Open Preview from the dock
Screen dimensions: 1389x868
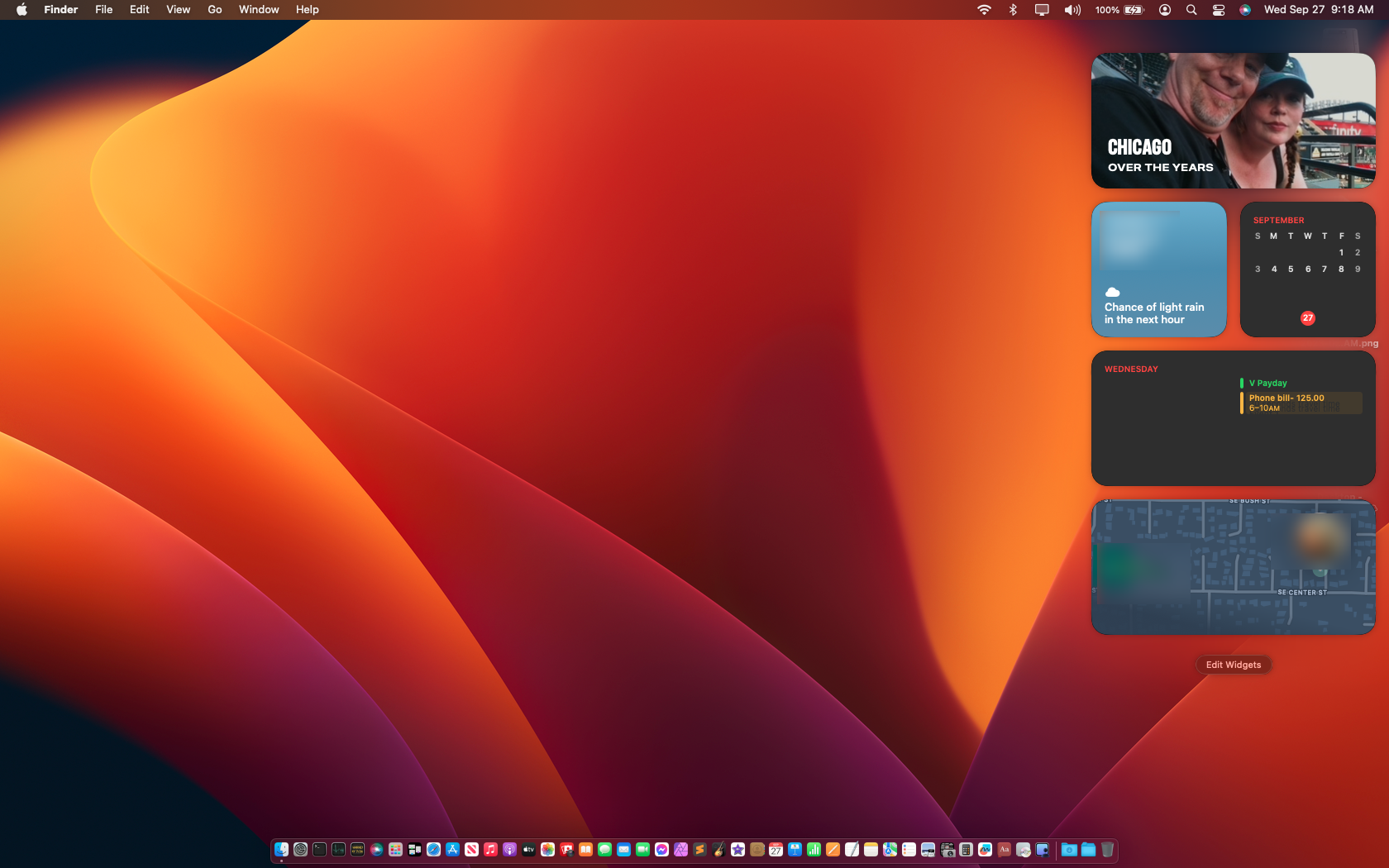[928, 849]
